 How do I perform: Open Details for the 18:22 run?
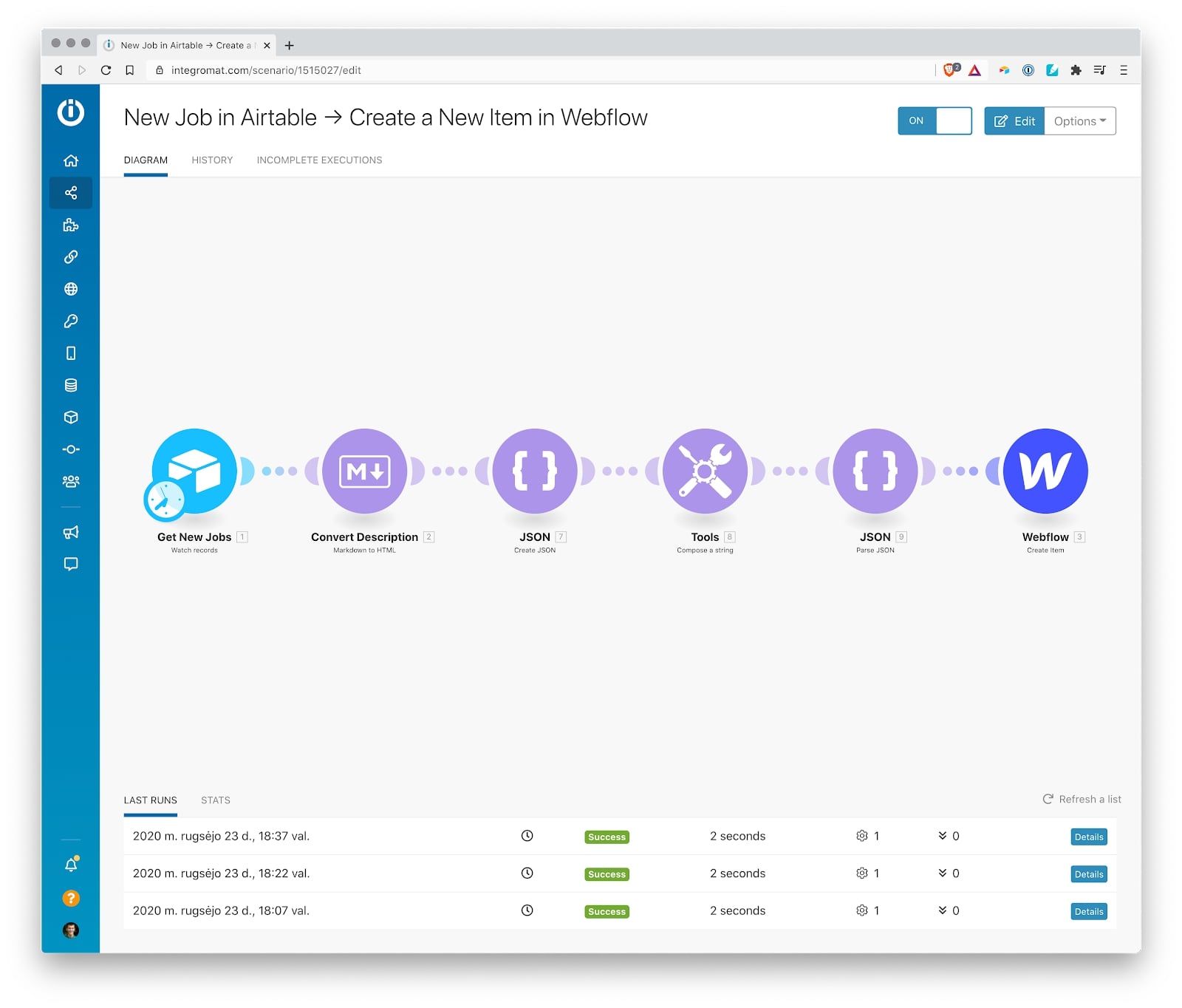[1089, 874]
